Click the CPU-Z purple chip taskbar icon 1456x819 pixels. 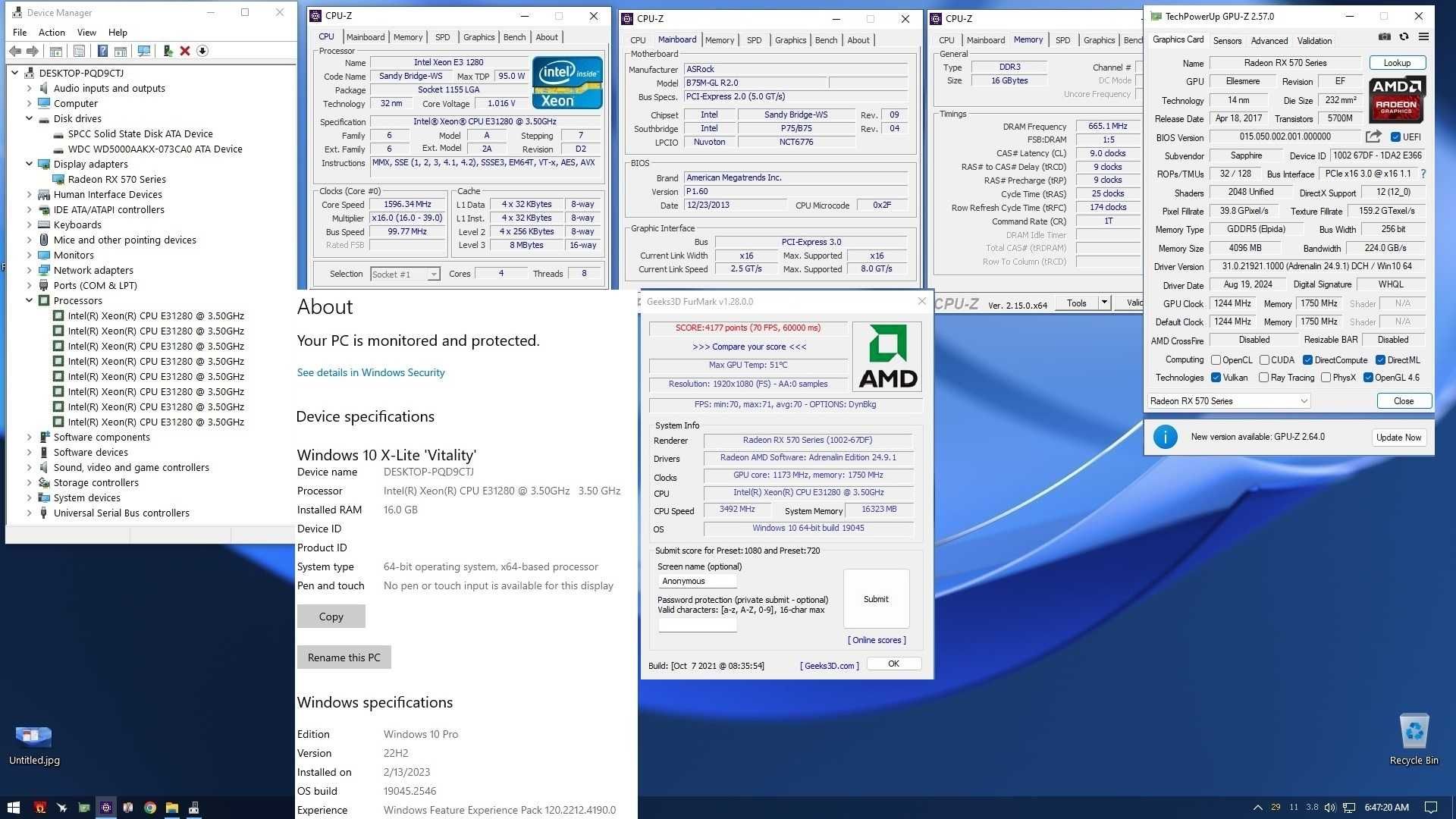click(x=106, y=808)
